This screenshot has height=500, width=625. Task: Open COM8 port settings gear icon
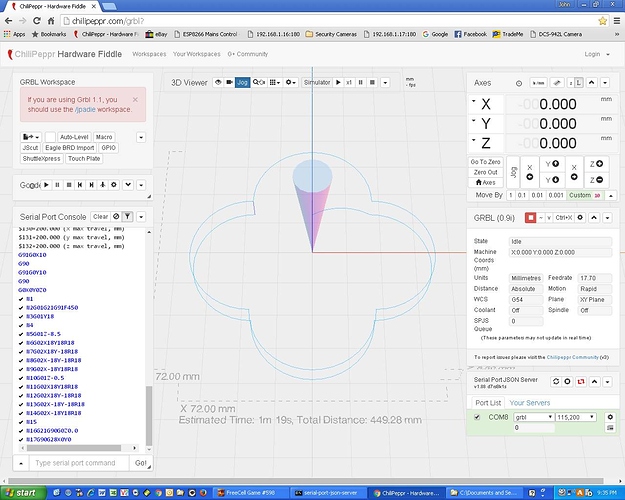click(609, 416)
